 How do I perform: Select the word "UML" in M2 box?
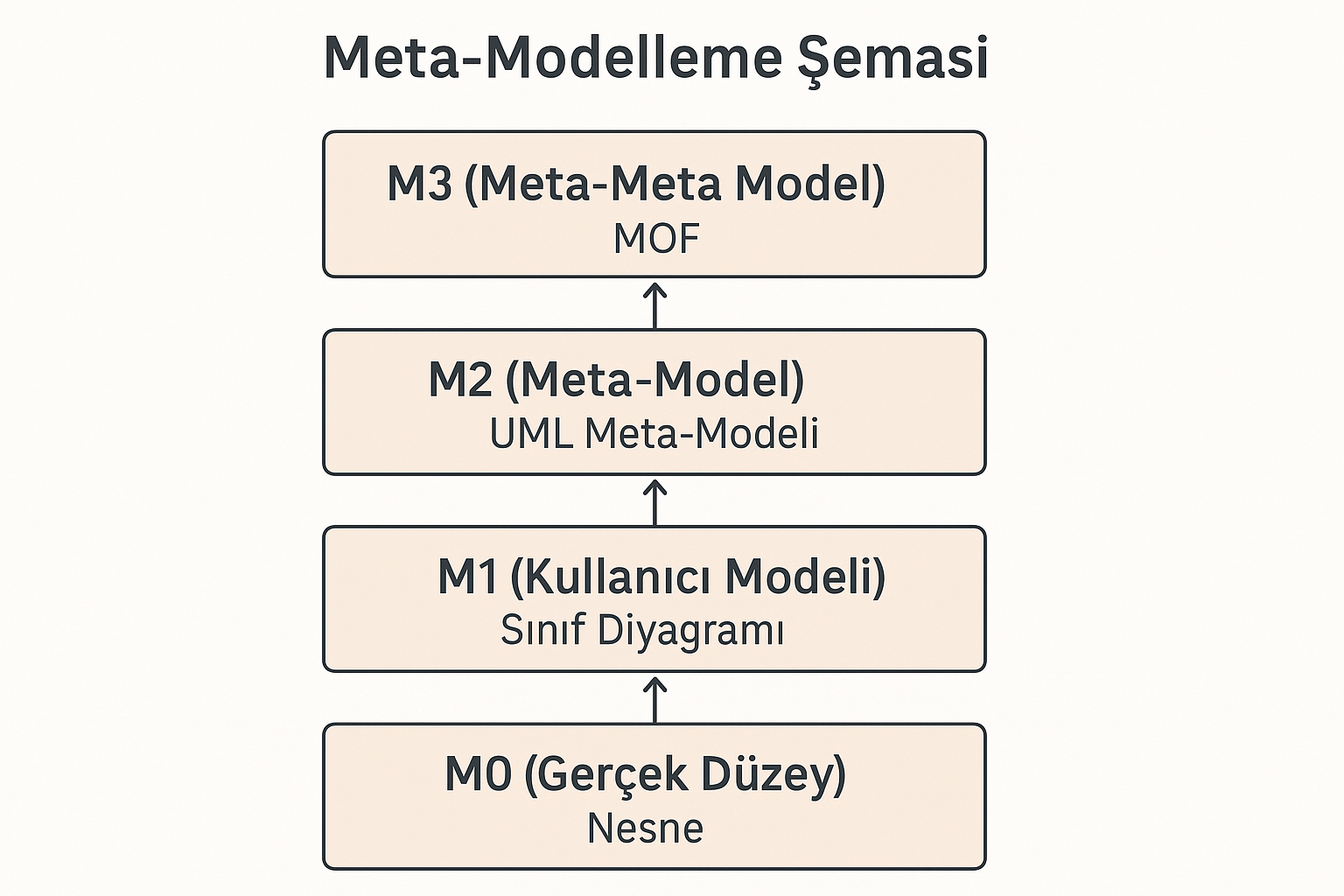(x=530, y=434)
